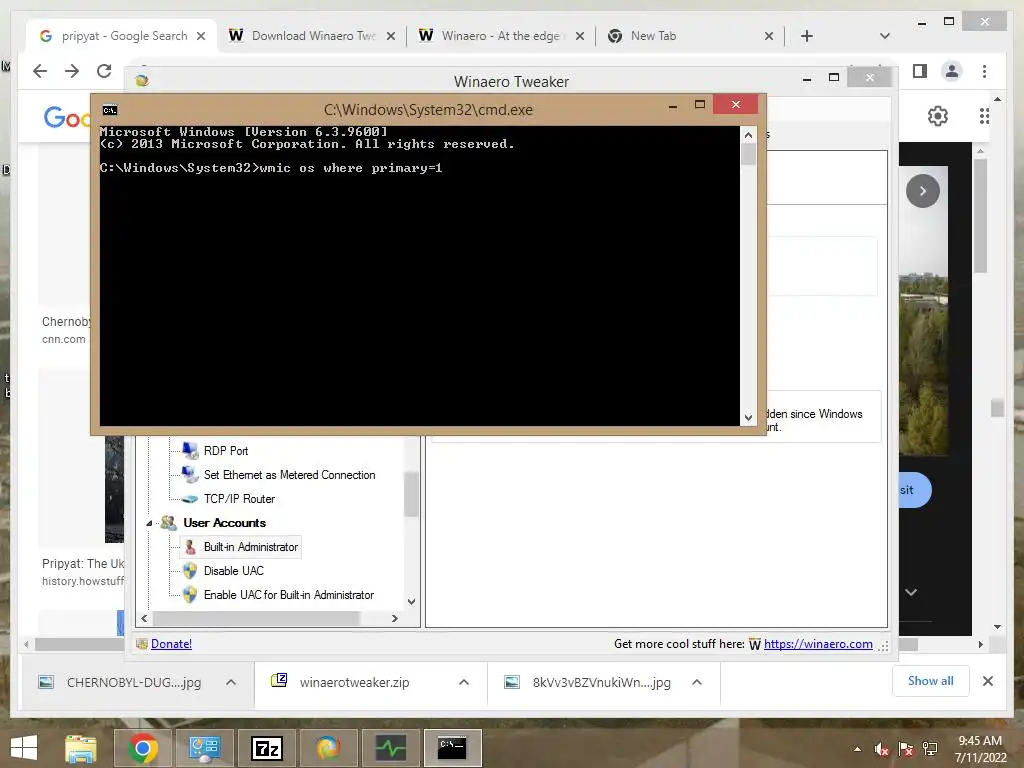The height and width of the screenshot is (768, 1024).
Task: Reload the page in Chrome
Action: tap(104, 71)
